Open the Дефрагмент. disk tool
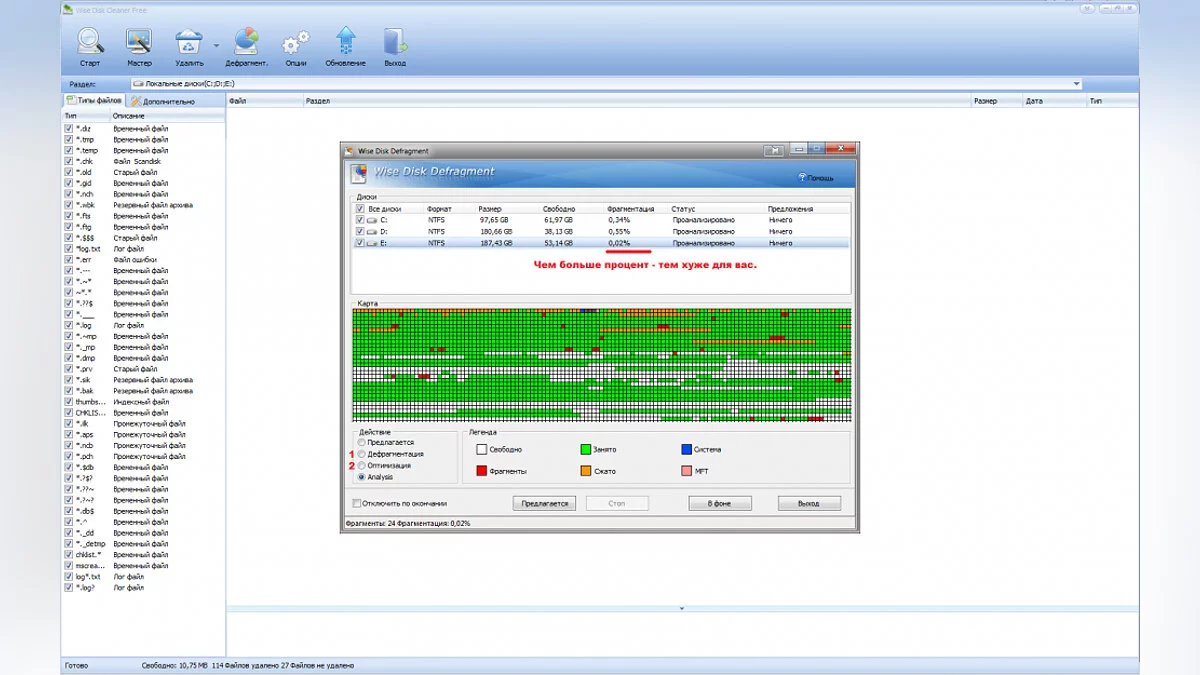The height and width of the screenshot is (675, 1200). 246,42
